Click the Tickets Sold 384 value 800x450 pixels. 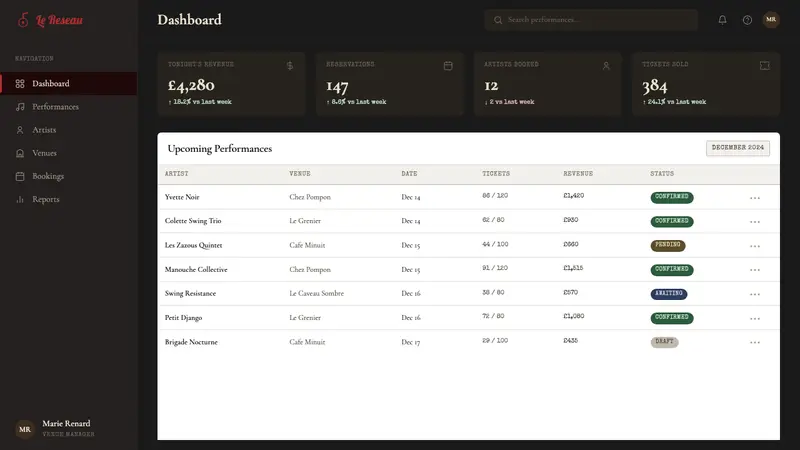(655, 86)
